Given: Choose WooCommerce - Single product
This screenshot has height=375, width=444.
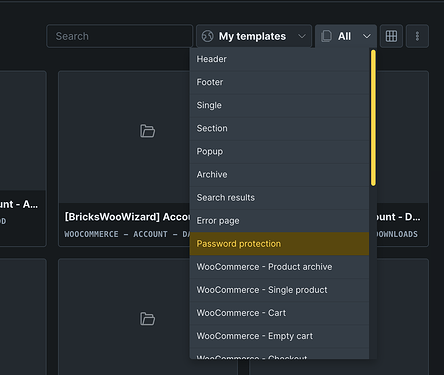Looking at the screenshot, I should (x=279, y=290).
